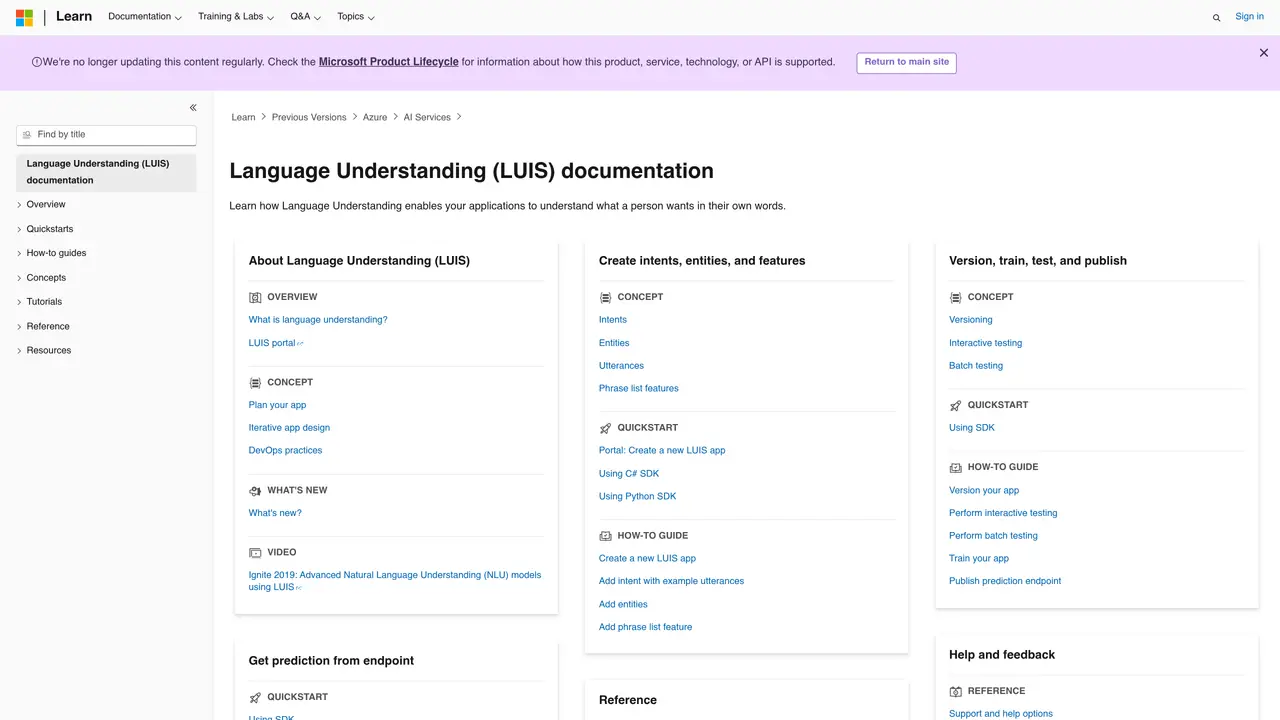Collapse the sidebar with double-chevron icon
This screenshot has height=720, width=1280.
[x=193, y=108]
